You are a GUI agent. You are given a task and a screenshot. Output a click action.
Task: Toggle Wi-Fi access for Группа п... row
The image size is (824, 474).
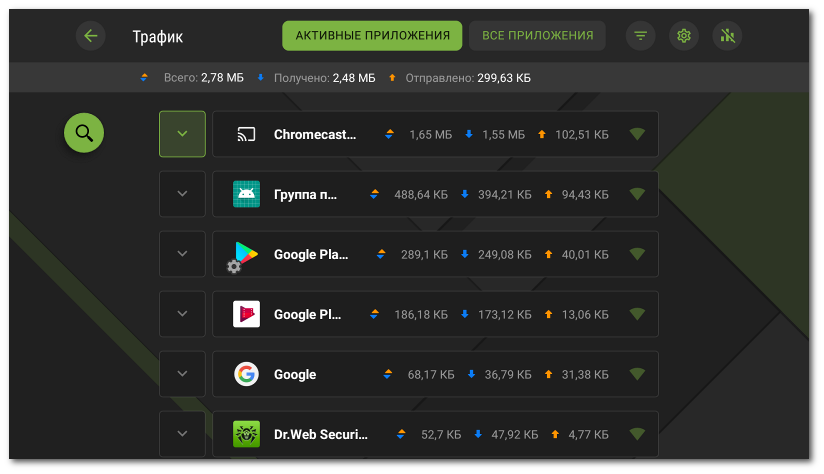coord(637,194)
